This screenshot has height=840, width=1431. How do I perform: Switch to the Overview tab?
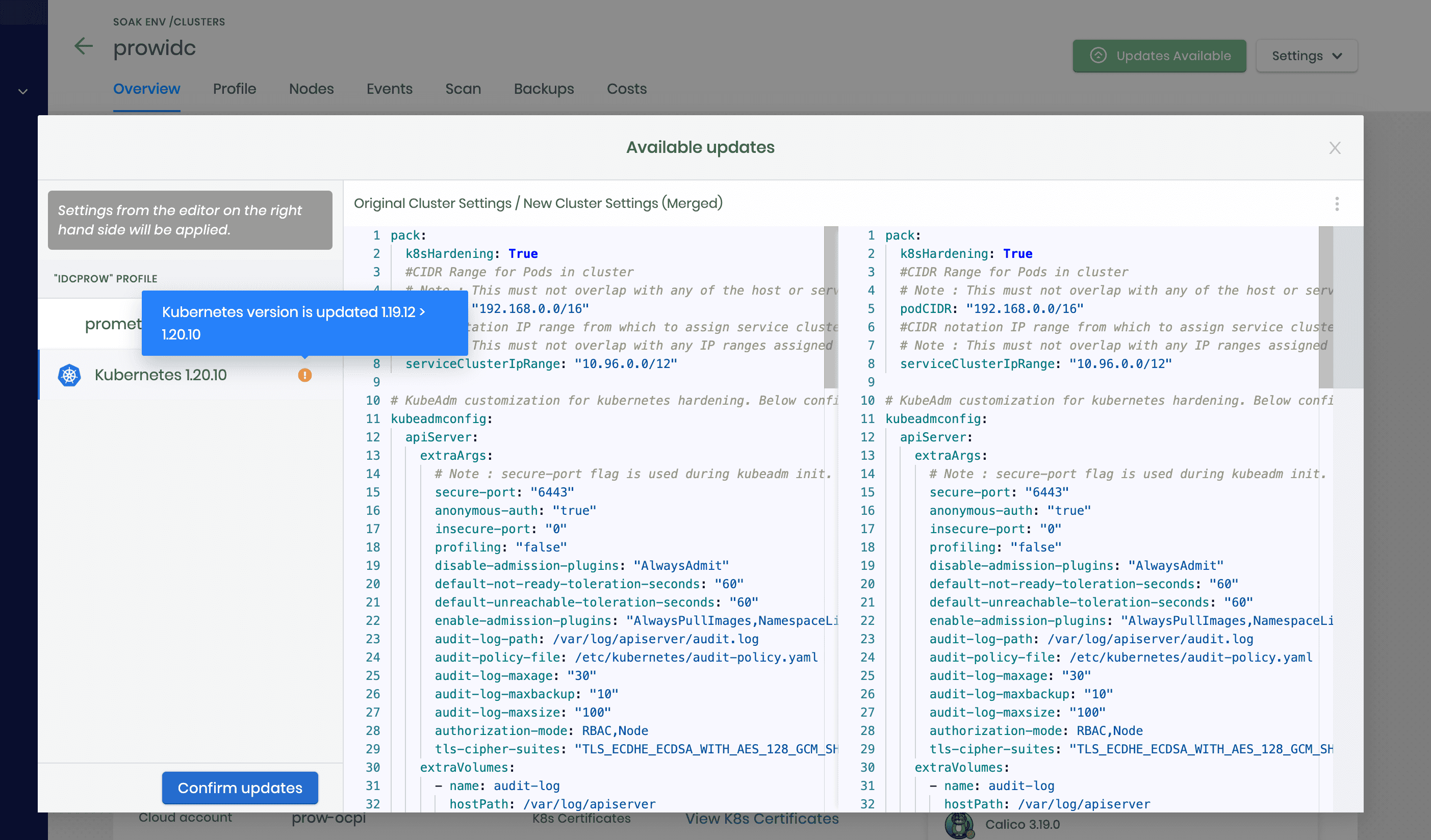click(146, 89)
